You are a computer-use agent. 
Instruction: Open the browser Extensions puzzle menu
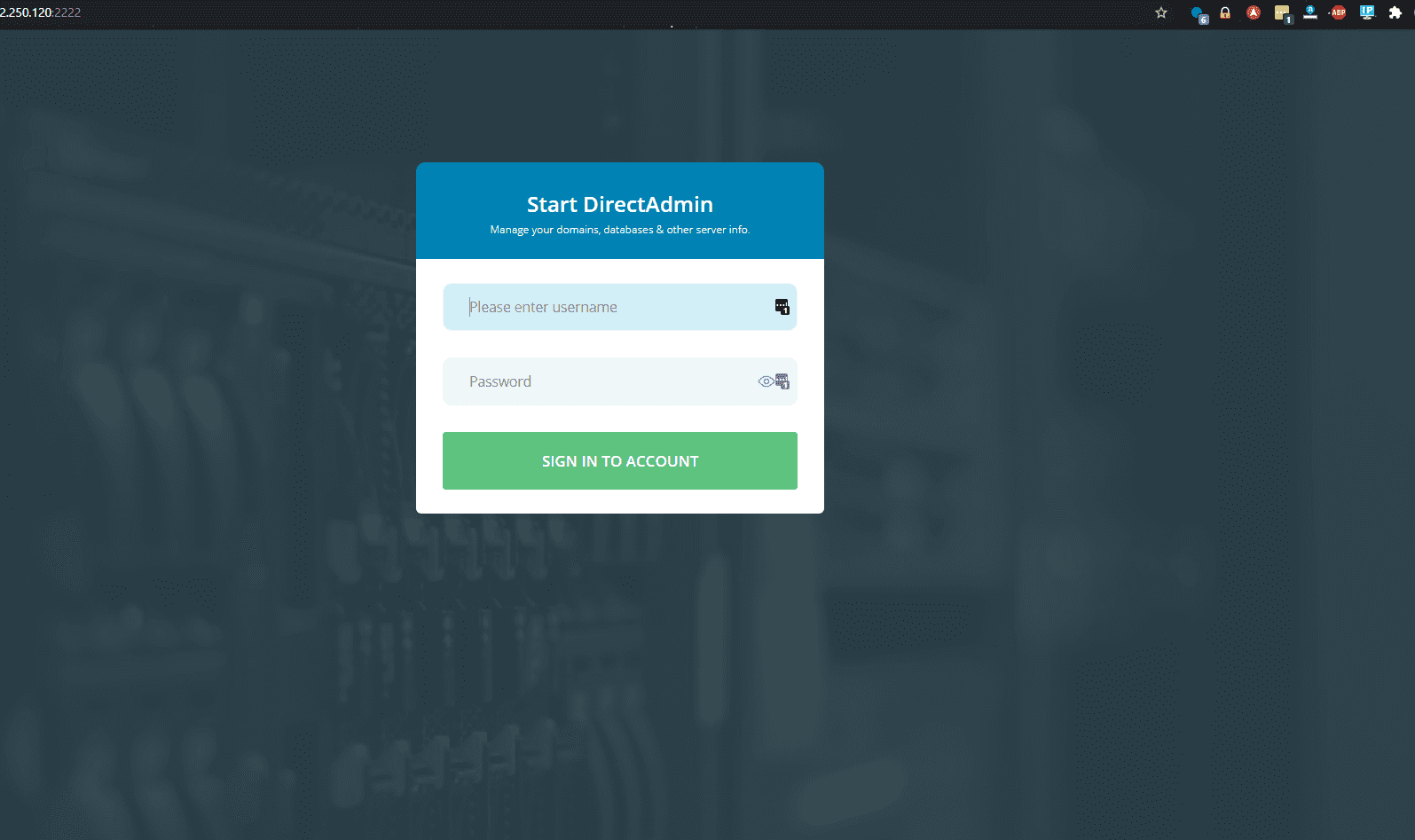1395,12
